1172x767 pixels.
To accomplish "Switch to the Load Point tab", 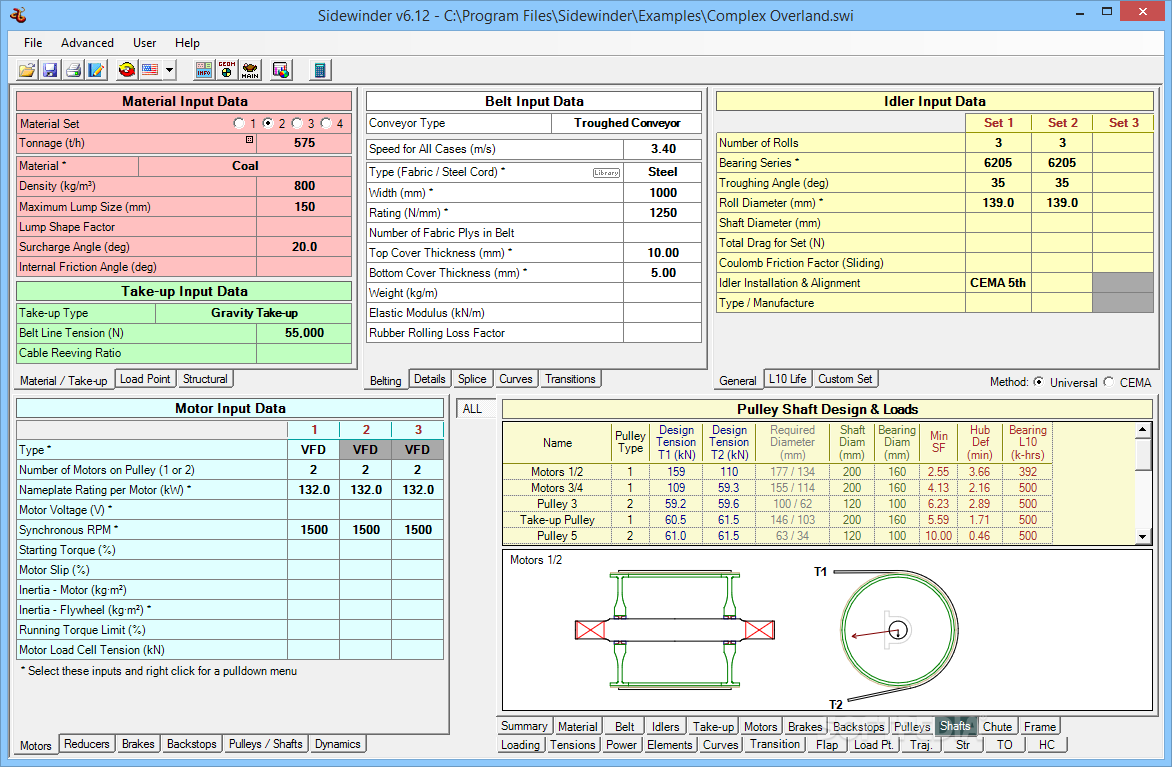I will (145, 379).
